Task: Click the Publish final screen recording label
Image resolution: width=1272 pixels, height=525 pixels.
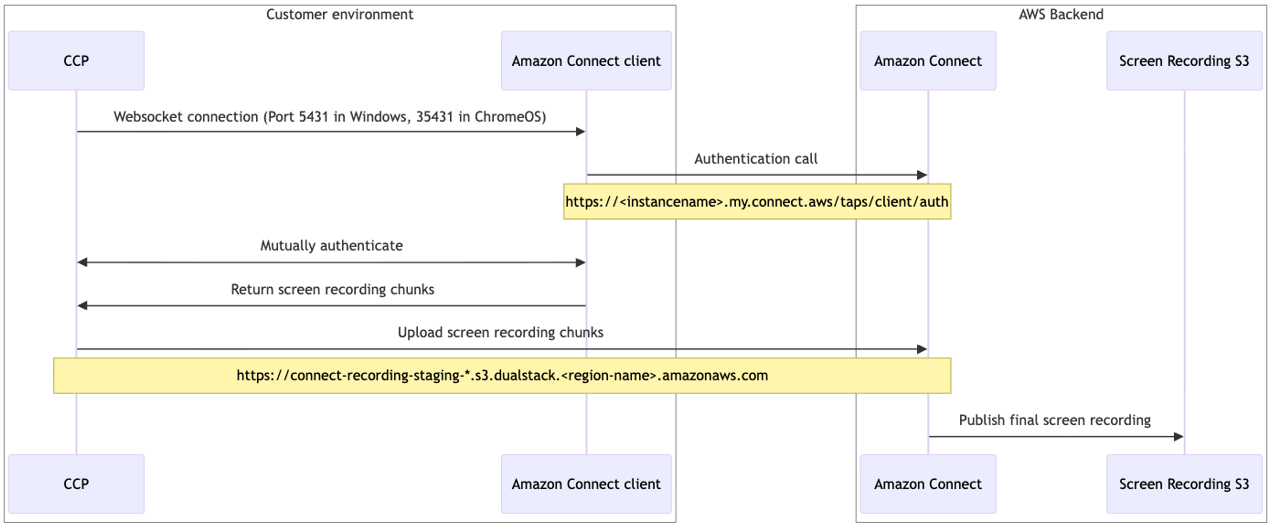Action: [x=1055, y=420]
